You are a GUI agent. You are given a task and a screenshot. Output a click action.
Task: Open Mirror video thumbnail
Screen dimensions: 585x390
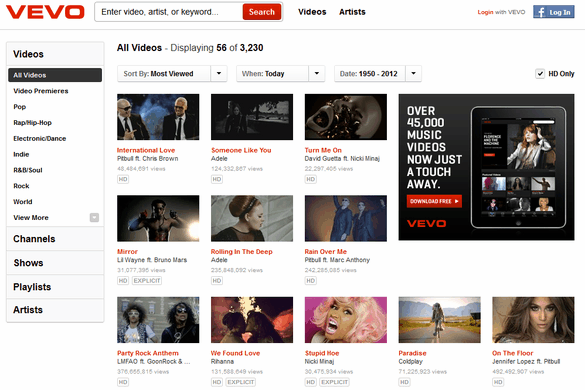158,219
